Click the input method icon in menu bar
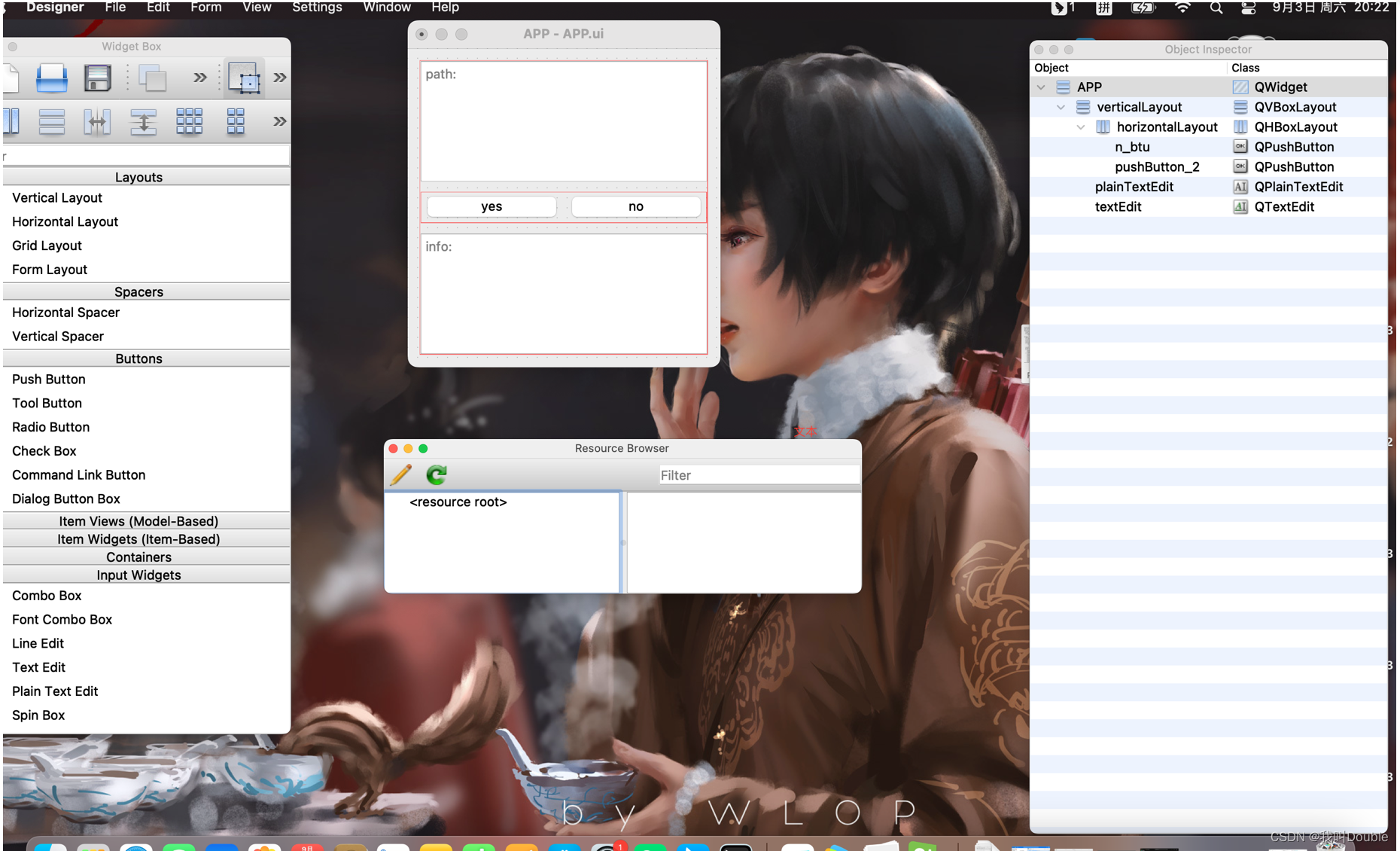This screenshot has height=851, width=1400. 1104,8
